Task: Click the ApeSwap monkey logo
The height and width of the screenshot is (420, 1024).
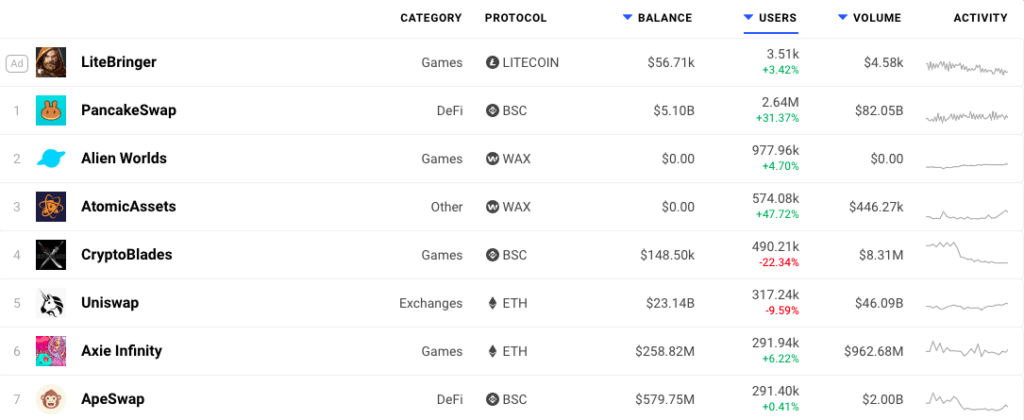Action: click(51, 399)
